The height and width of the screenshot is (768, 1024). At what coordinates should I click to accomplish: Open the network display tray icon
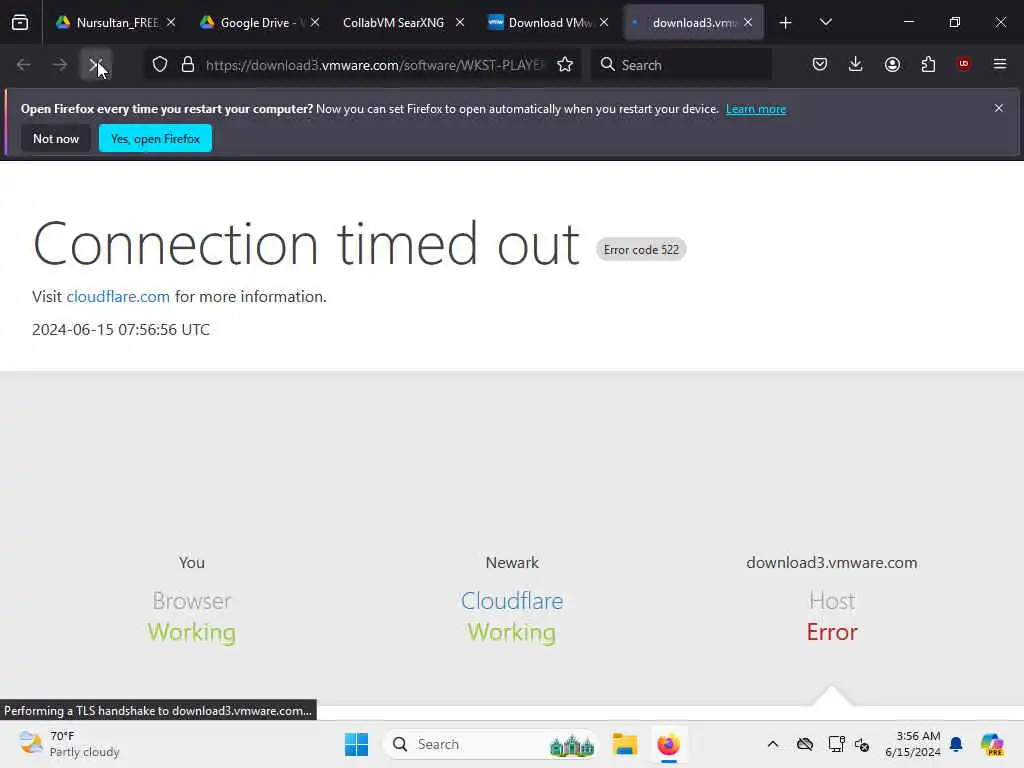click(836, 744)
